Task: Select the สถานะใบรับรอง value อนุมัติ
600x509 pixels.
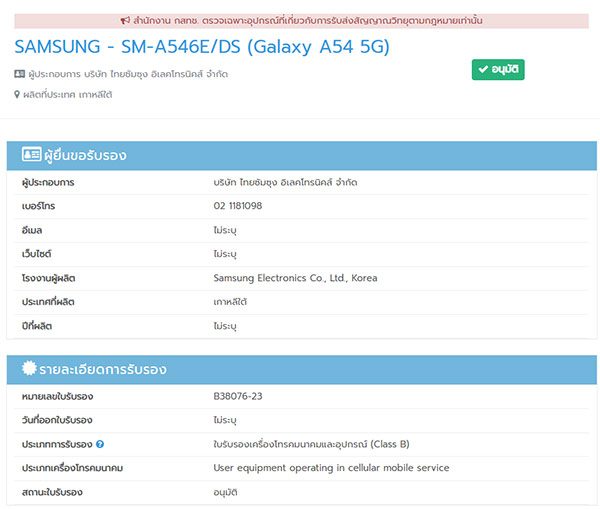Action: coord(225,492)
